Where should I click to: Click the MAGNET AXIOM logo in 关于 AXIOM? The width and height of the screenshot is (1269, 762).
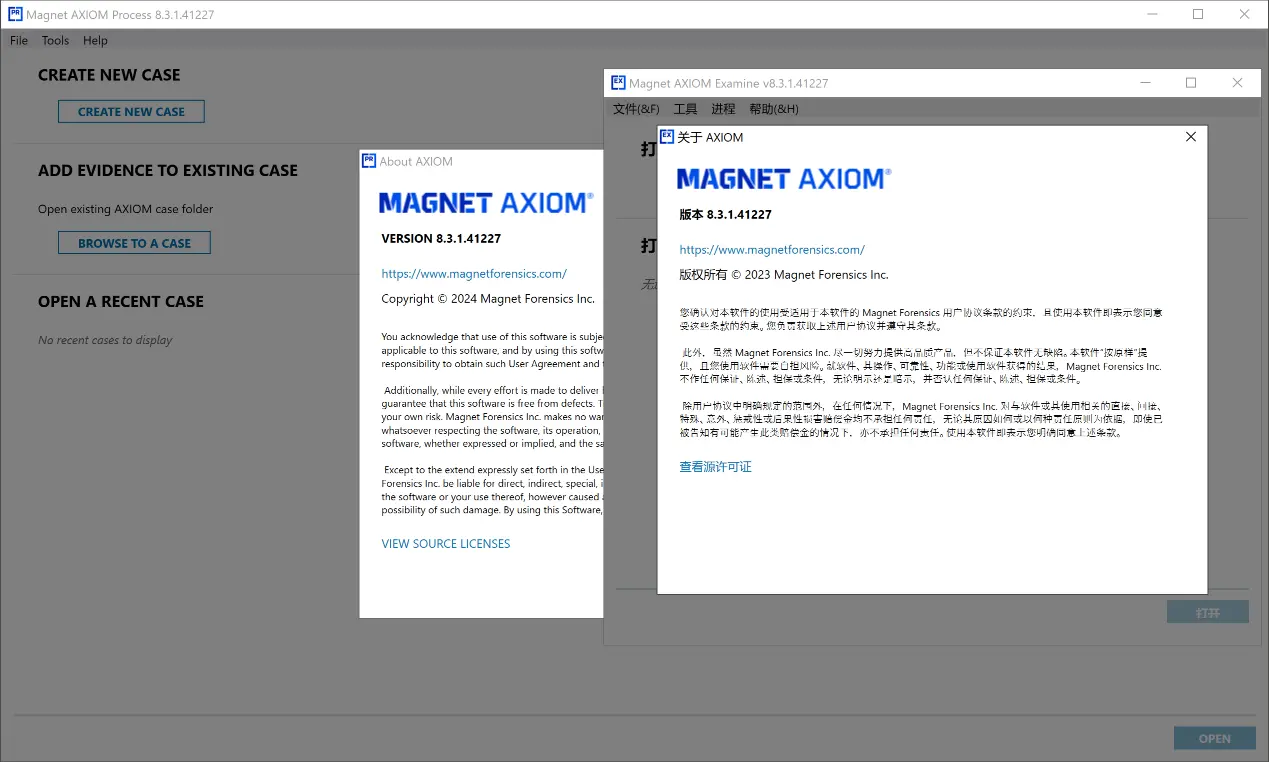(x=784, y=179)
